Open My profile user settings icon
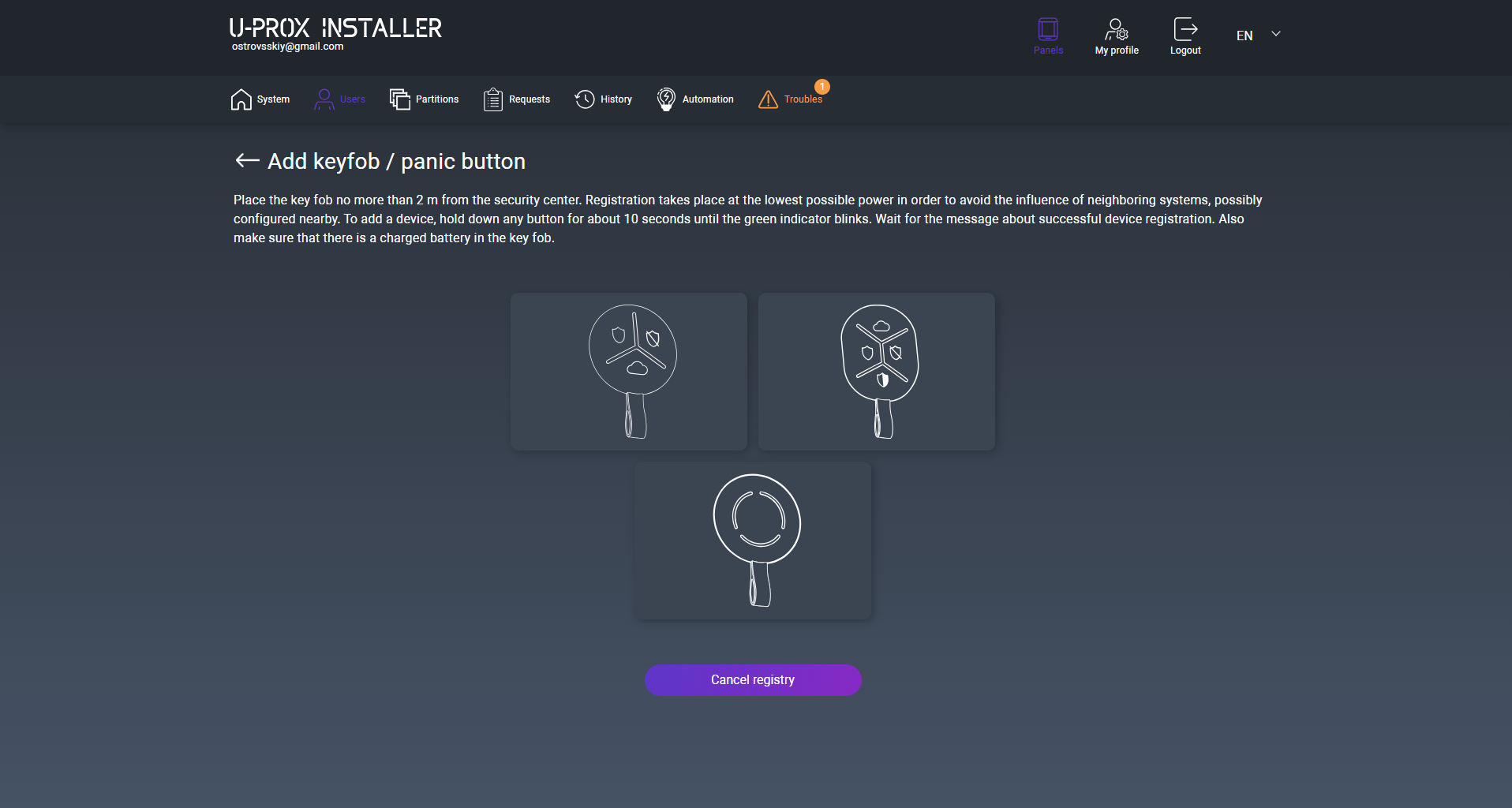This screenshot has height=808, width=1512. [x=1116, y=30]
